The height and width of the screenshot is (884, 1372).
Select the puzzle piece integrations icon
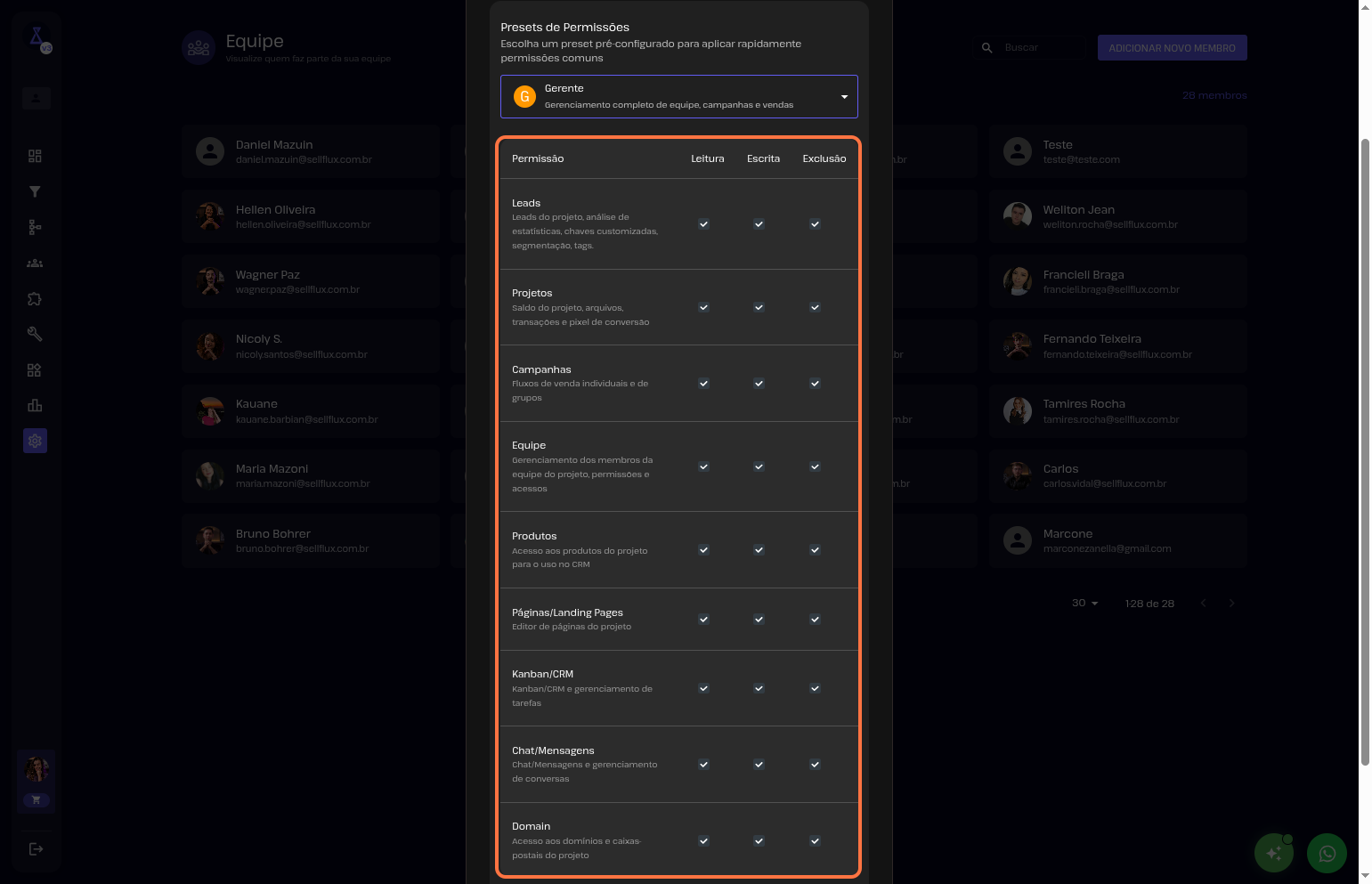pyautogui.click(x=35, y=299)
